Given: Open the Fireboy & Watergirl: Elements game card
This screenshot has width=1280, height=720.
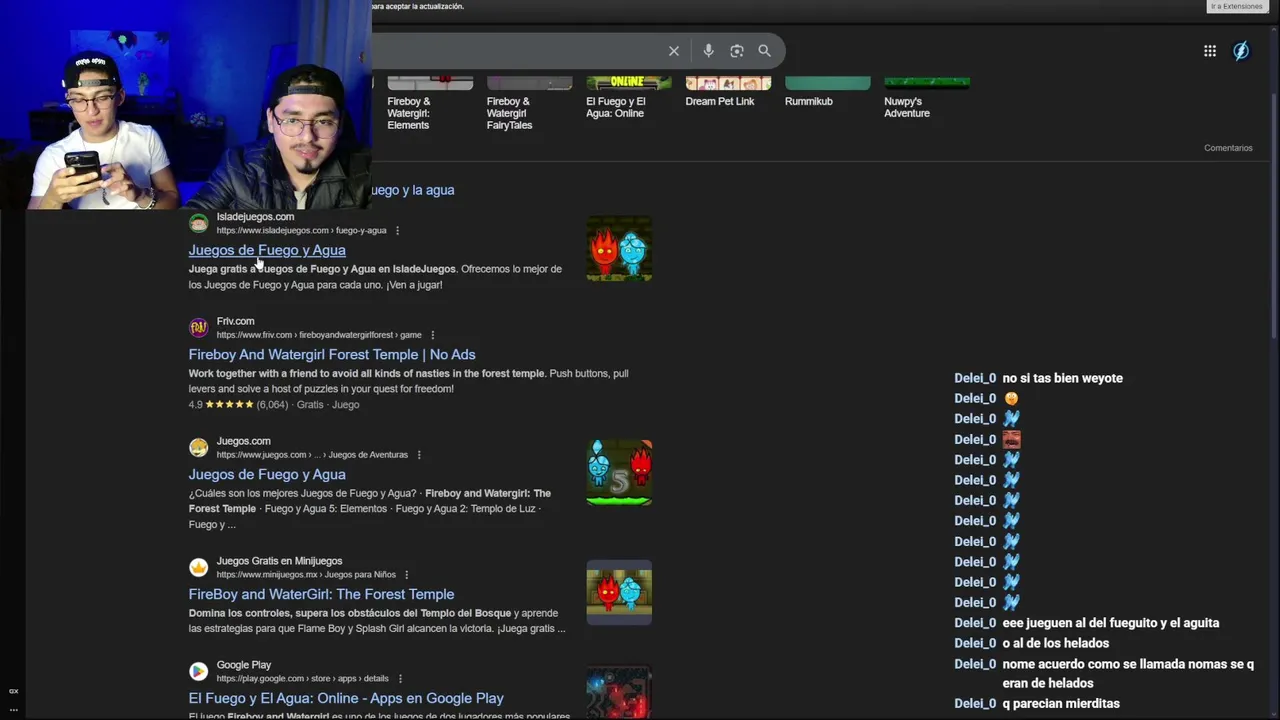Looking at the screenshot, I should [x=430, y=104].
